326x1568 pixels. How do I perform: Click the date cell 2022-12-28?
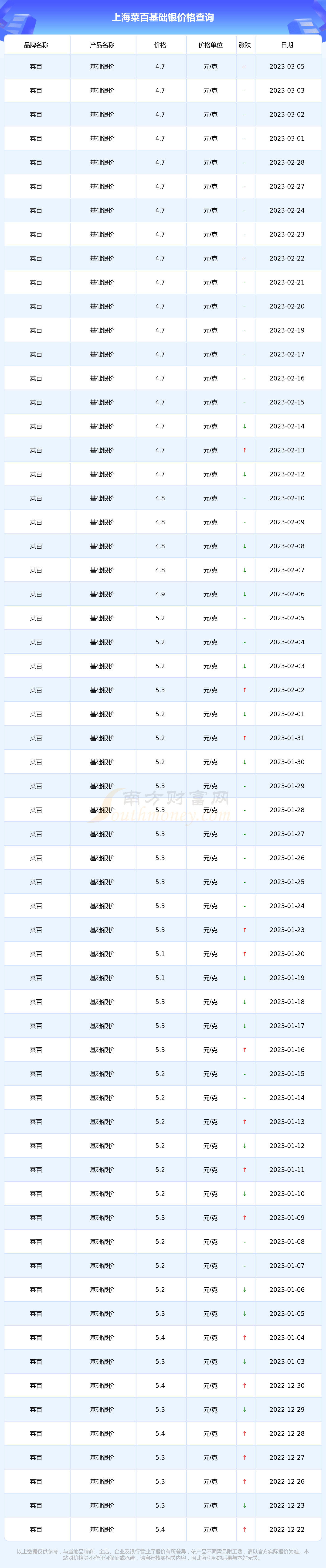pos(287,1433)
